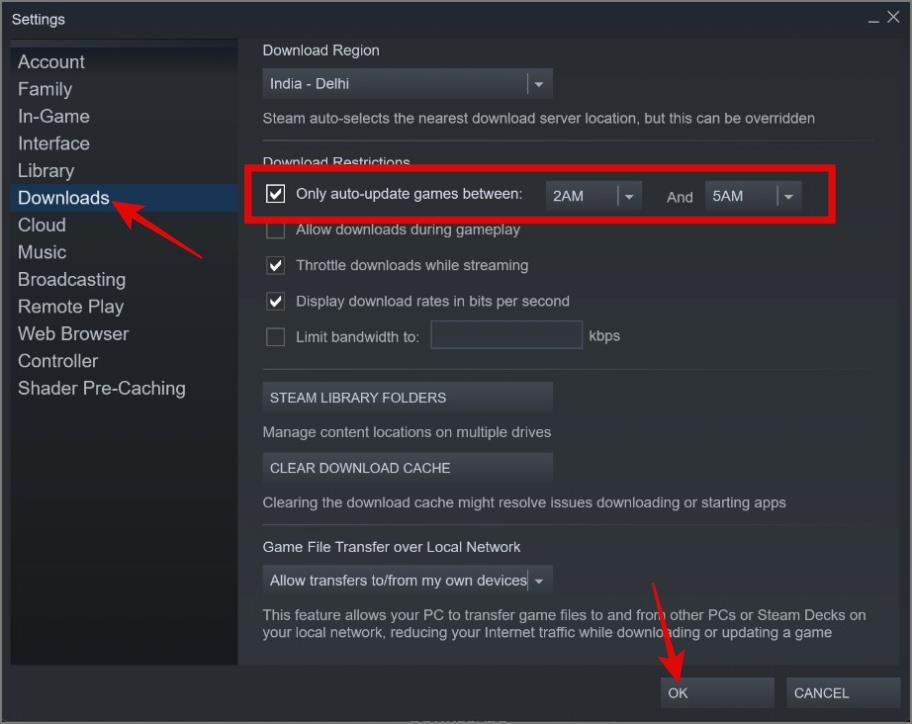
Task: Uncheck Throttle downloads while streaming
Action: pyautogui.click(x=276, y=266)
